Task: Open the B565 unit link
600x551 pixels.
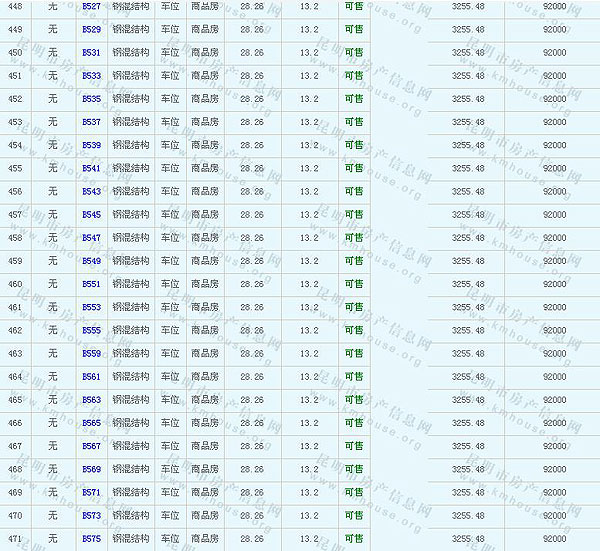Action: [91, 423]
